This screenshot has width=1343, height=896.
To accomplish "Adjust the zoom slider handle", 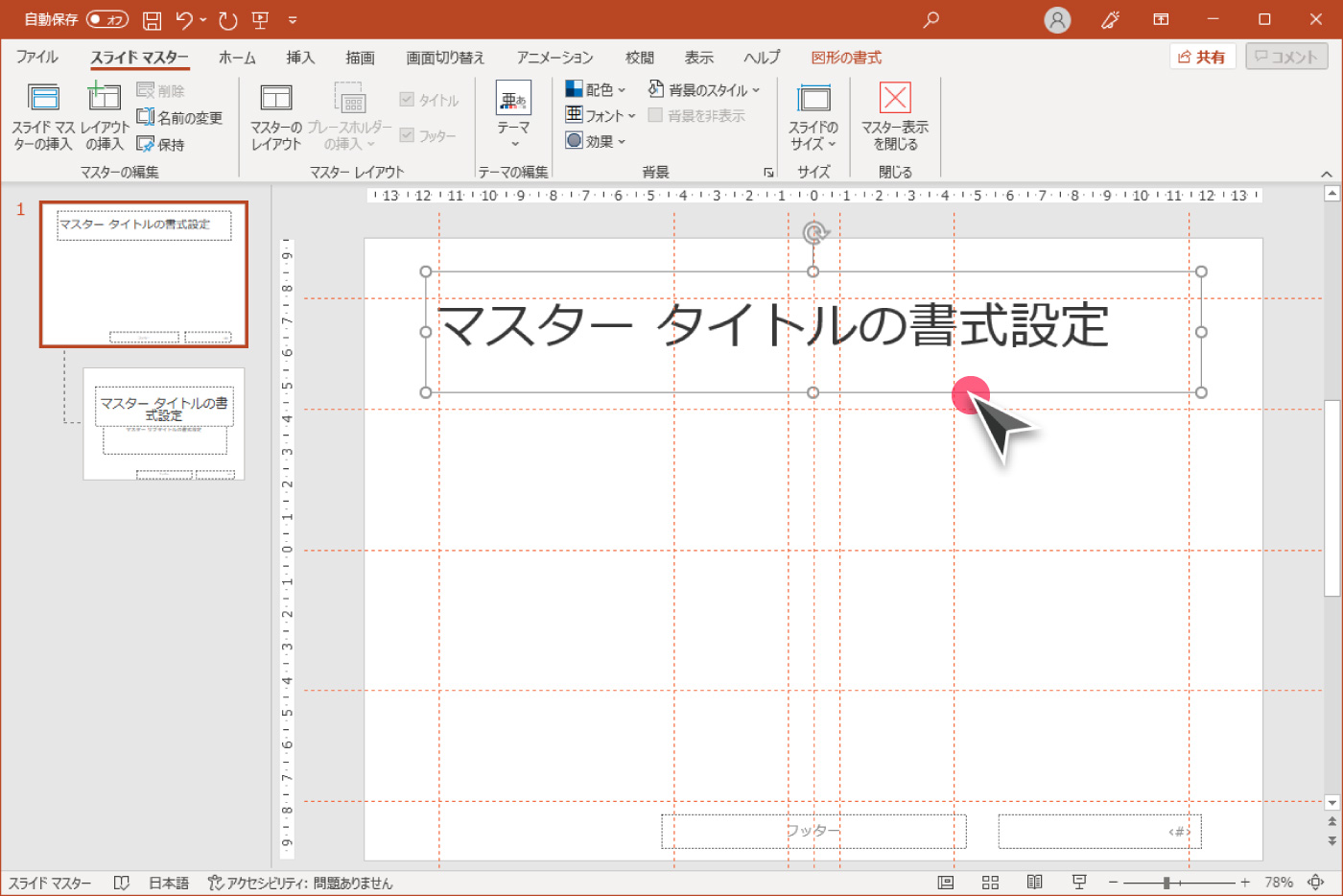I will (1166, 882).
